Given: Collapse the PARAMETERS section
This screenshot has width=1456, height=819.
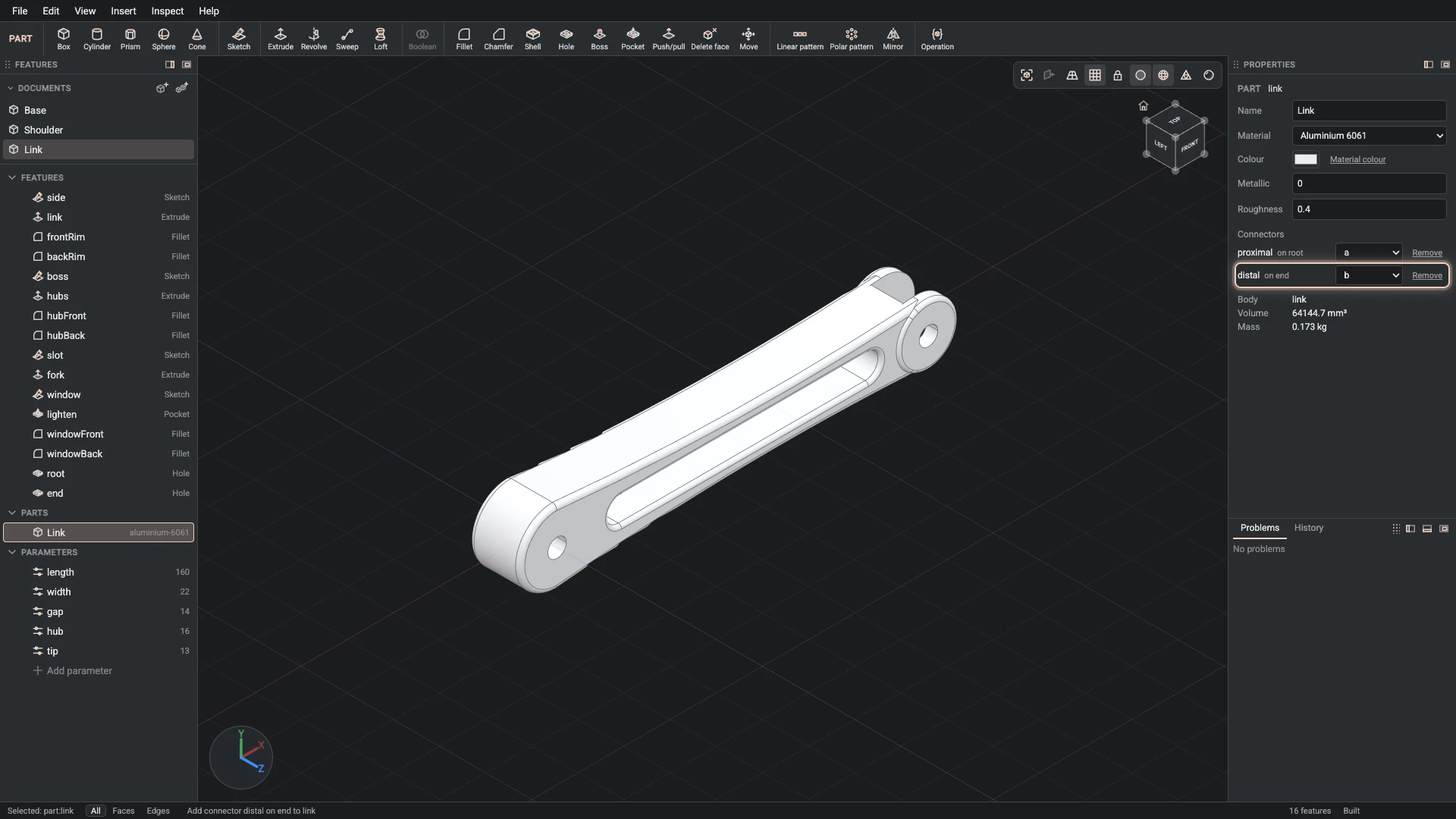Looking at the screenshot, I should point(12,552).
